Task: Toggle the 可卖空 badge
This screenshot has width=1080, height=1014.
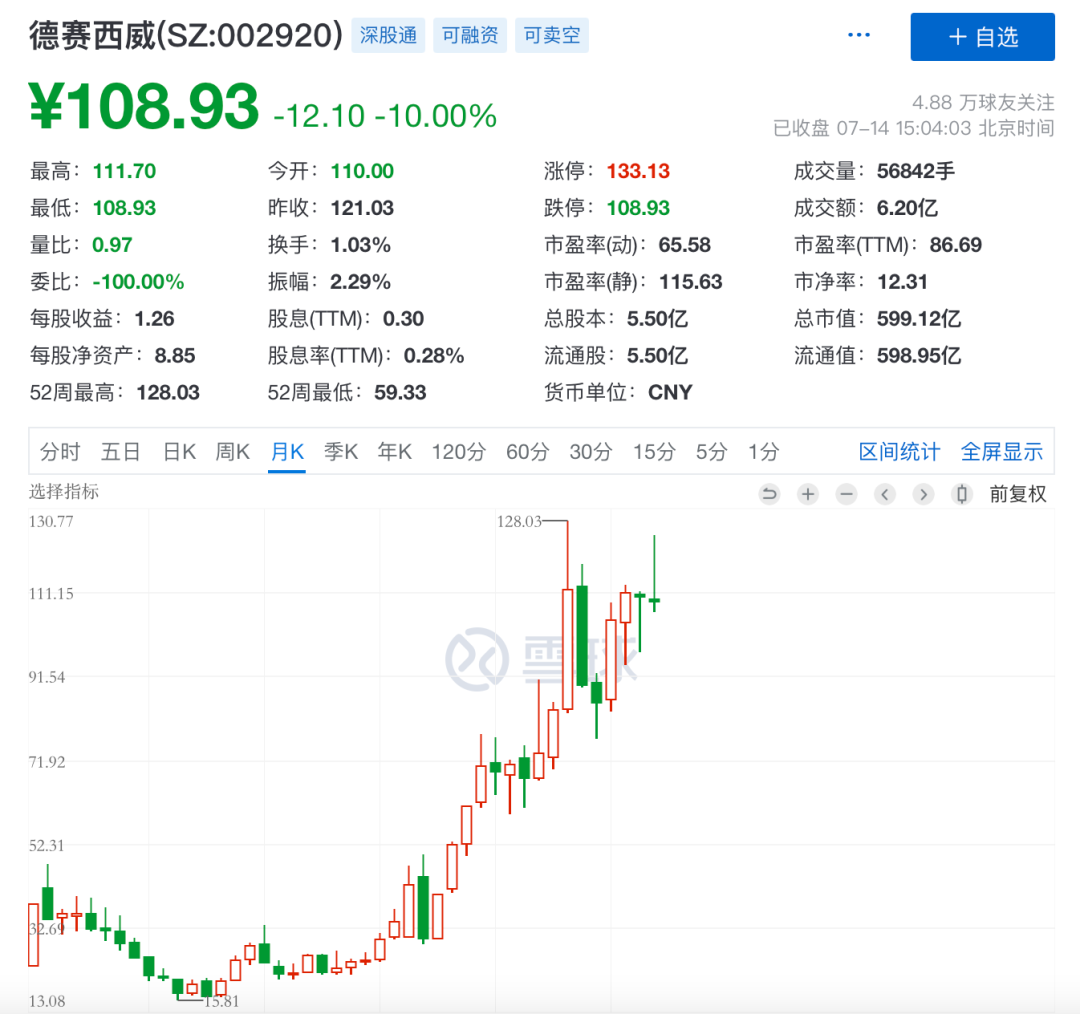Action: tap(551, 34)
